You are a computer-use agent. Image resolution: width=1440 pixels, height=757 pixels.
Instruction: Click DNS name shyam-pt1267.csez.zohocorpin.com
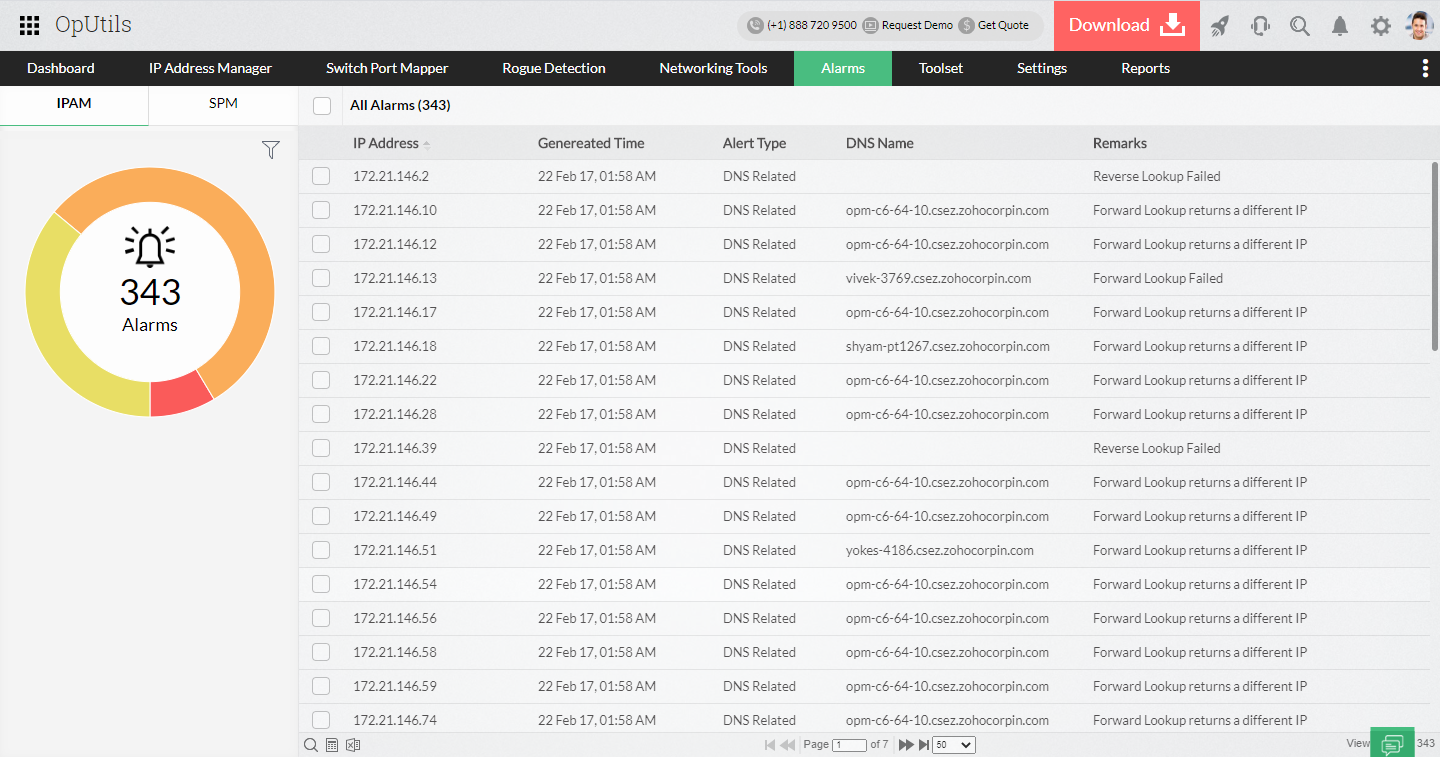coord(948,346)
